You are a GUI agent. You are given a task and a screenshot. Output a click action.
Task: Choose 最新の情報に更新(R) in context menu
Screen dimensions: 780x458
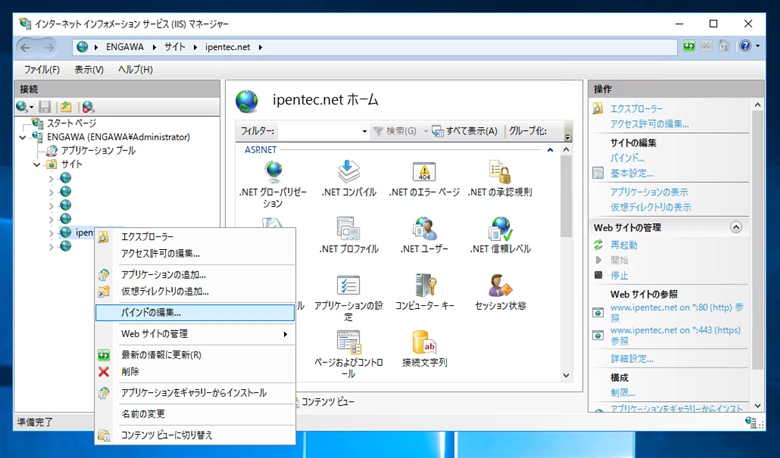(195, 355)
